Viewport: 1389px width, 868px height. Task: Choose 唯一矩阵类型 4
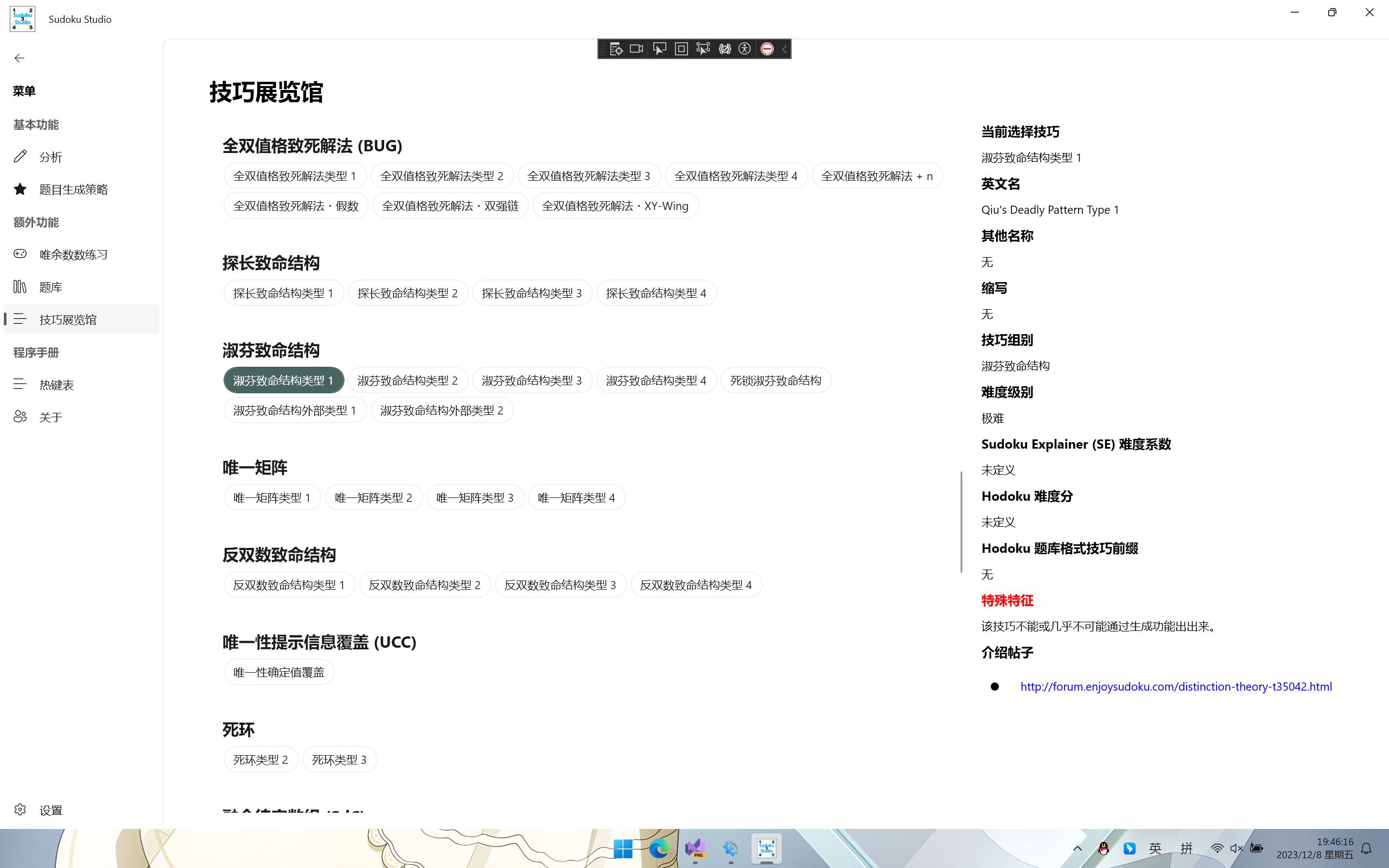(x=577, y=497)
